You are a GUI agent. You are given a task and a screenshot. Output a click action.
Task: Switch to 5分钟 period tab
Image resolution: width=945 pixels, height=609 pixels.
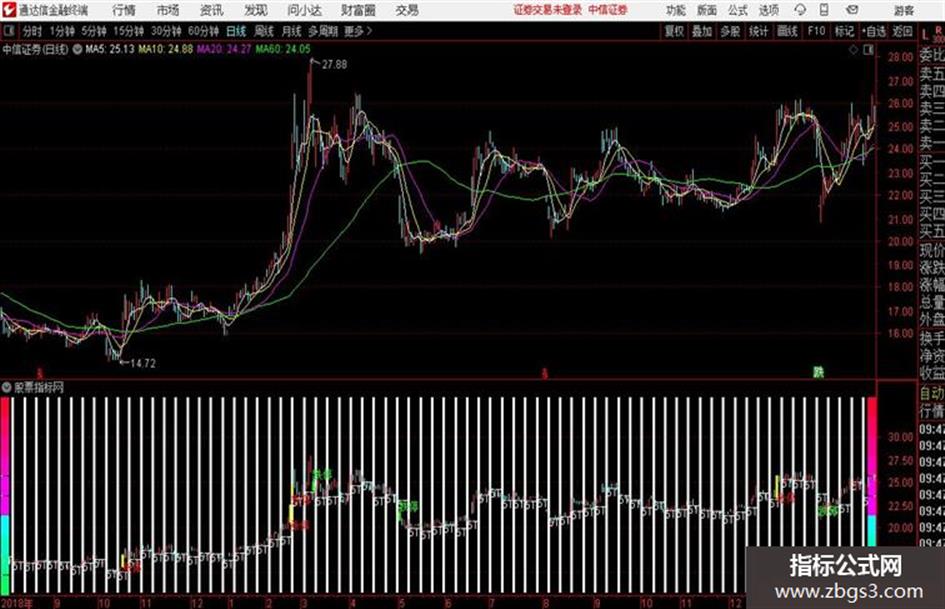pyautogui.click(x=94, y=31)
